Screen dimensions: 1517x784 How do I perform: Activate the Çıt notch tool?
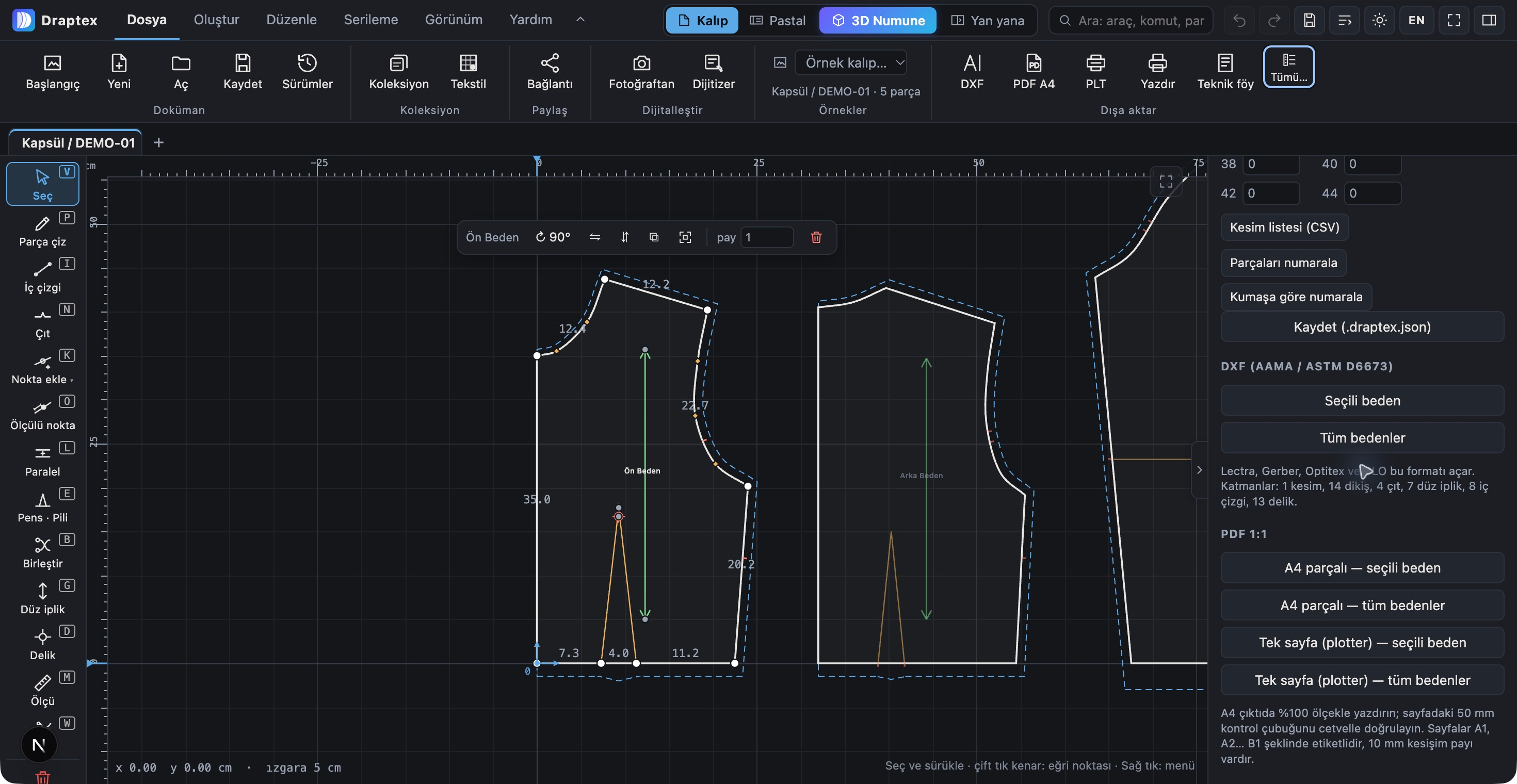42,322
